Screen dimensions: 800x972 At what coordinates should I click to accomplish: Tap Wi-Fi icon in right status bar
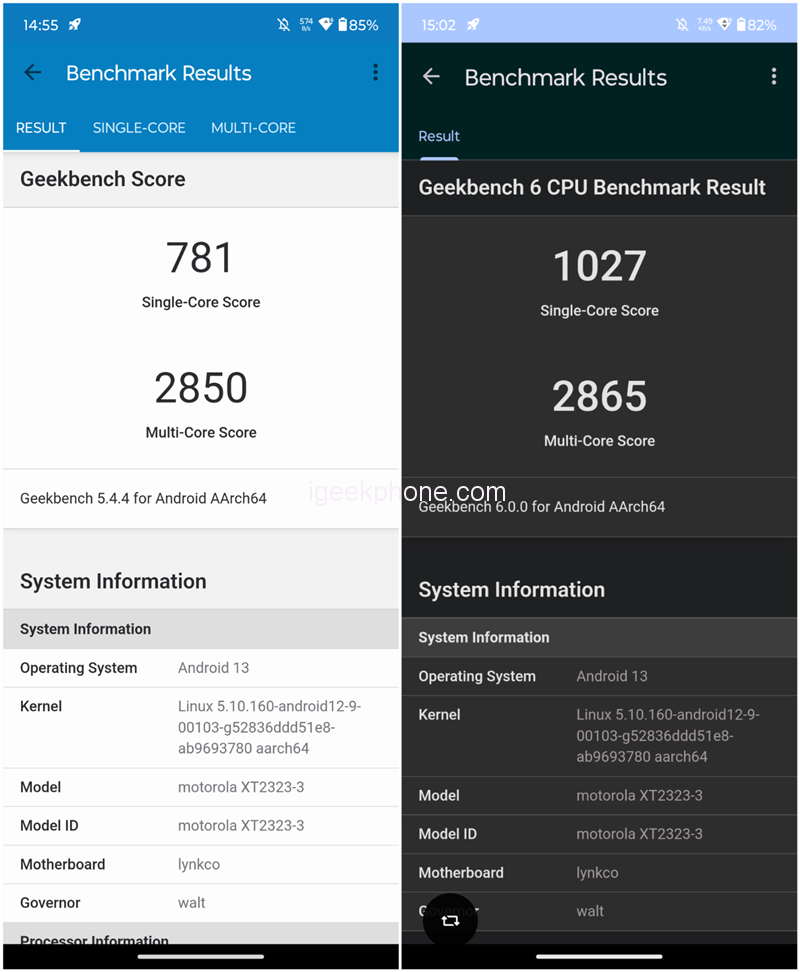tap(724, 25)
